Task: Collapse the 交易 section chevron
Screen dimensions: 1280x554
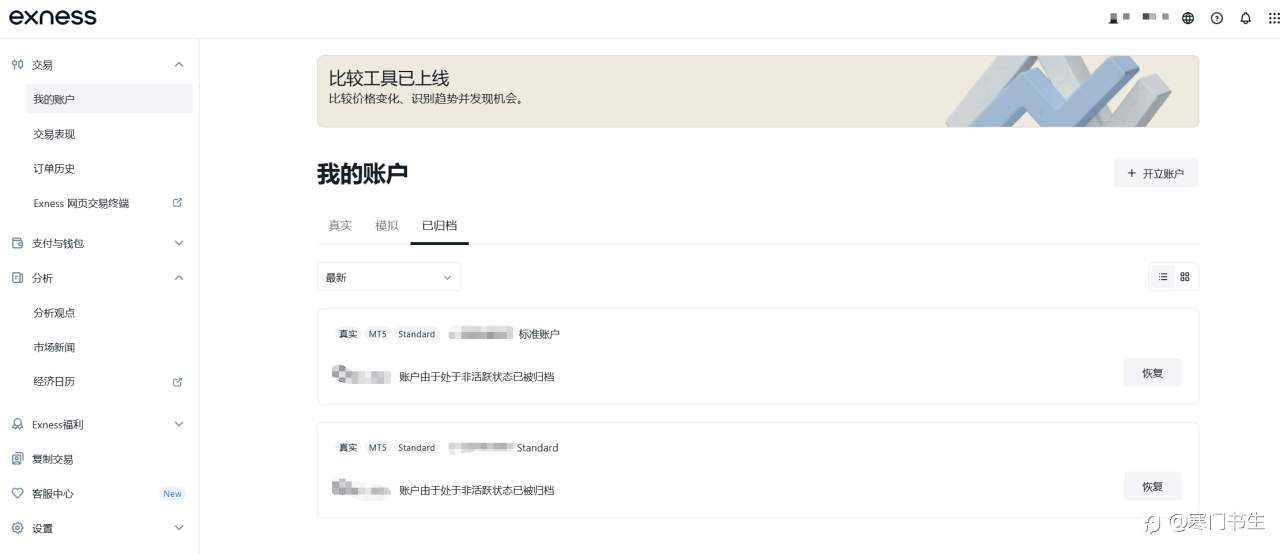Action: coord(179,65)
